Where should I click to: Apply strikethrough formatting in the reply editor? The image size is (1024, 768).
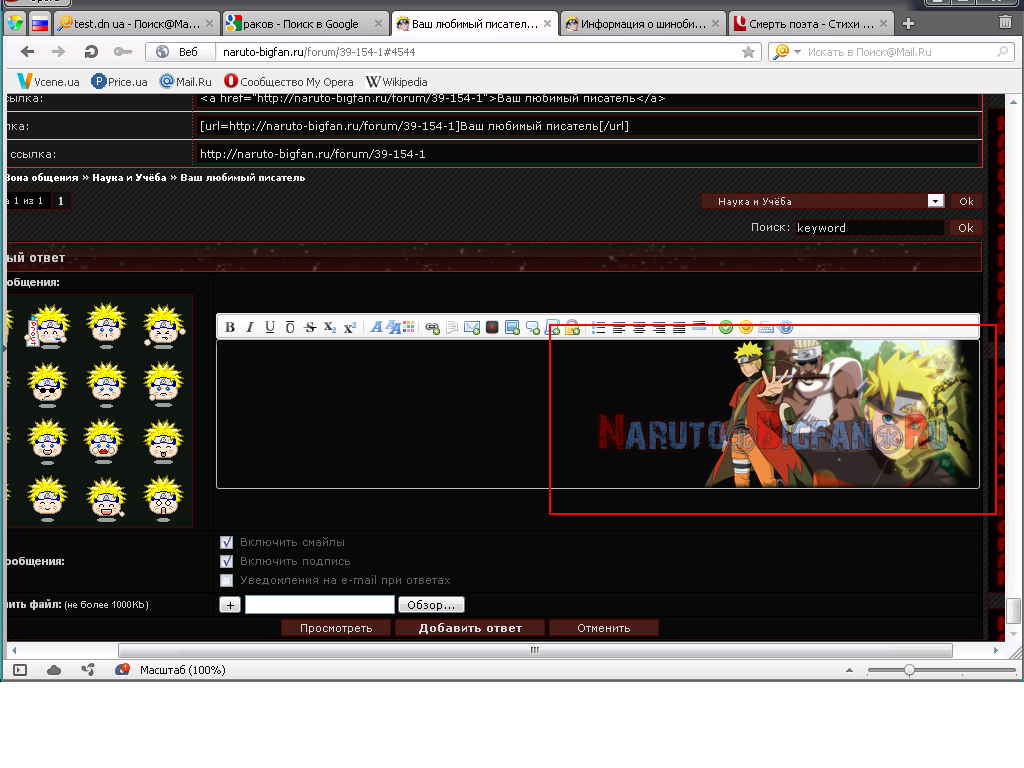pos(310,327)
